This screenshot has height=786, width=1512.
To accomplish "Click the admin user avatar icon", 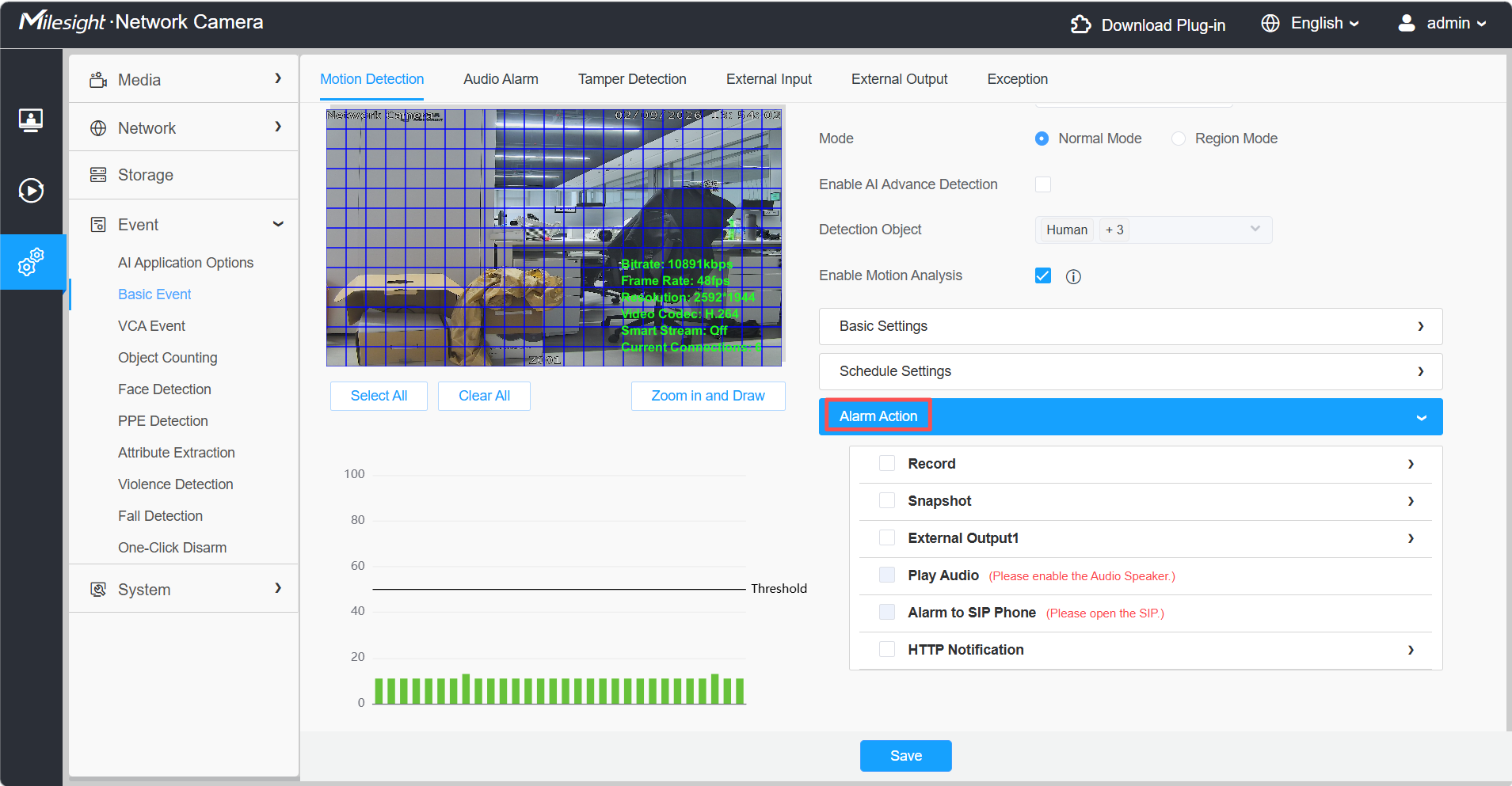I will pyautogui.click(x=1407, y=23).
